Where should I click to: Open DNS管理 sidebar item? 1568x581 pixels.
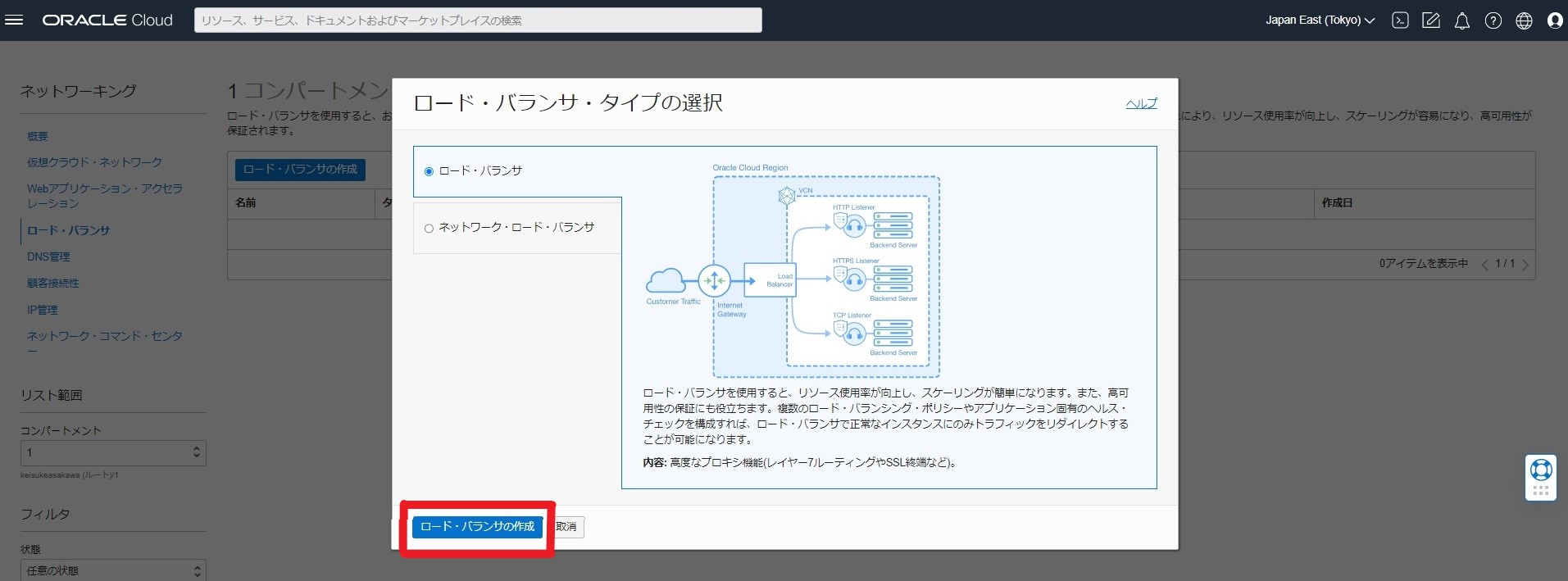[x=48, y=256]
